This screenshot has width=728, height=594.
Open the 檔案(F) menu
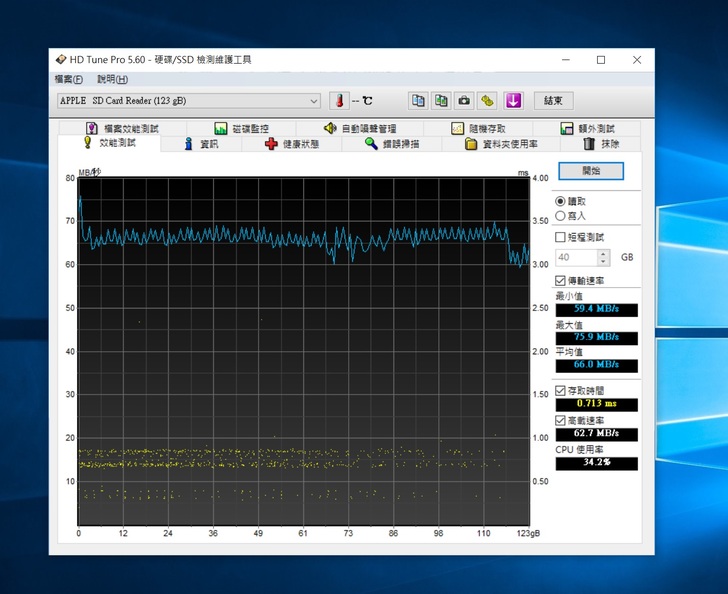[x=69, y=79]
